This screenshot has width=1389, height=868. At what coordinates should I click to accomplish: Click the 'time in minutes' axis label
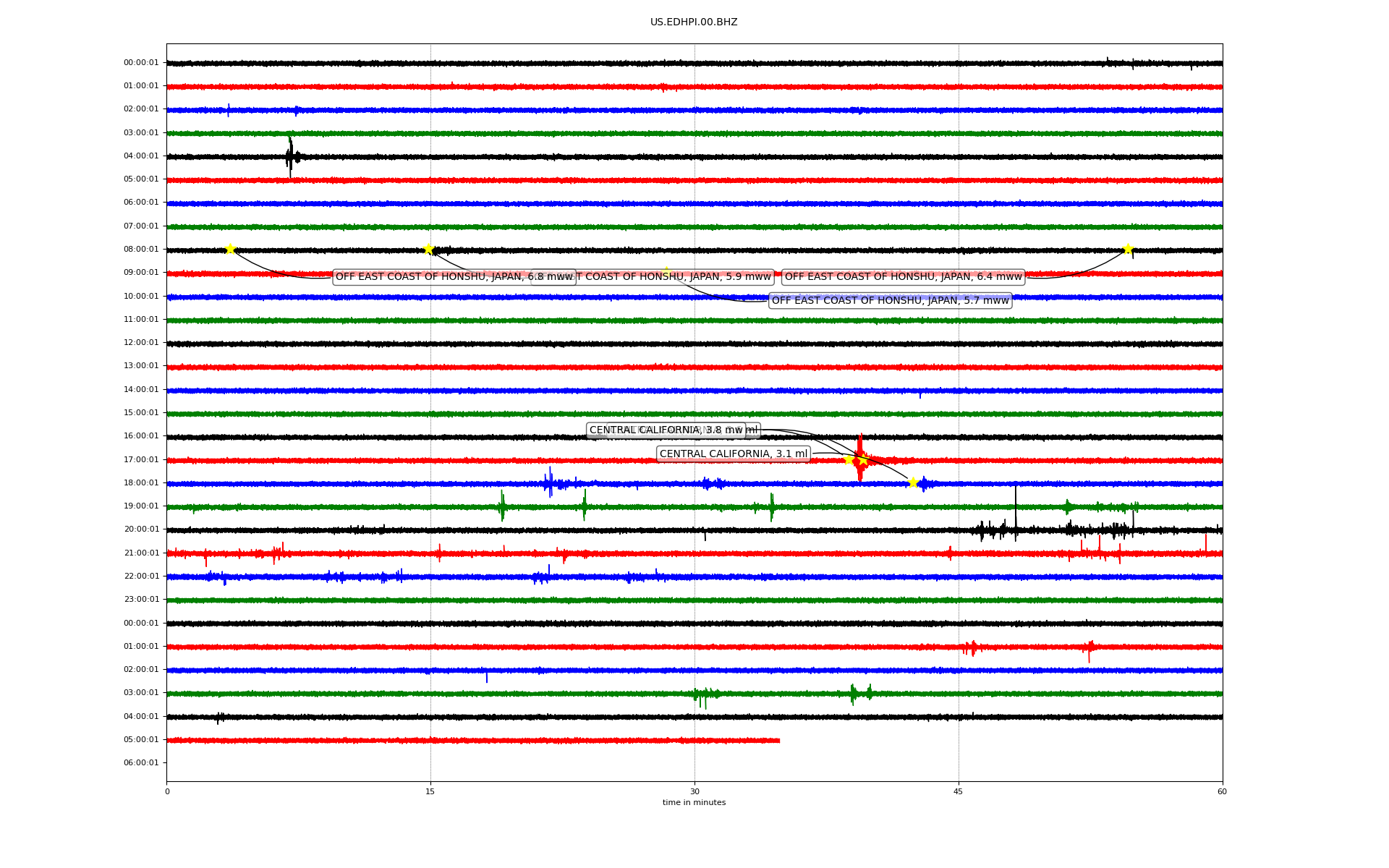coord(694,803)
